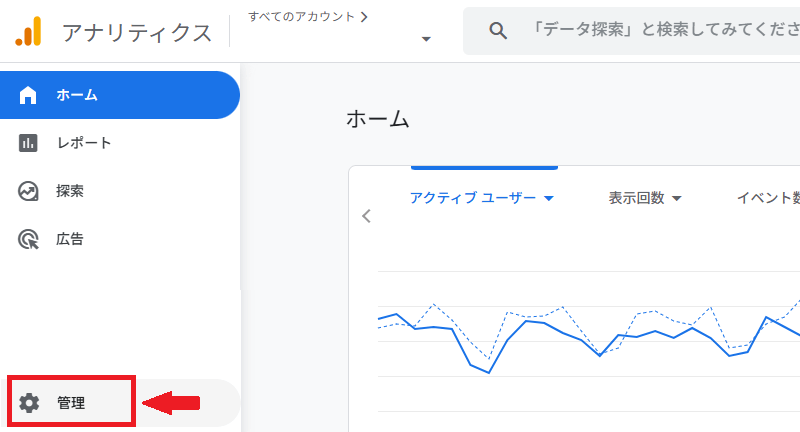Click the 管理 gear icon

click(x=29, y=403)
